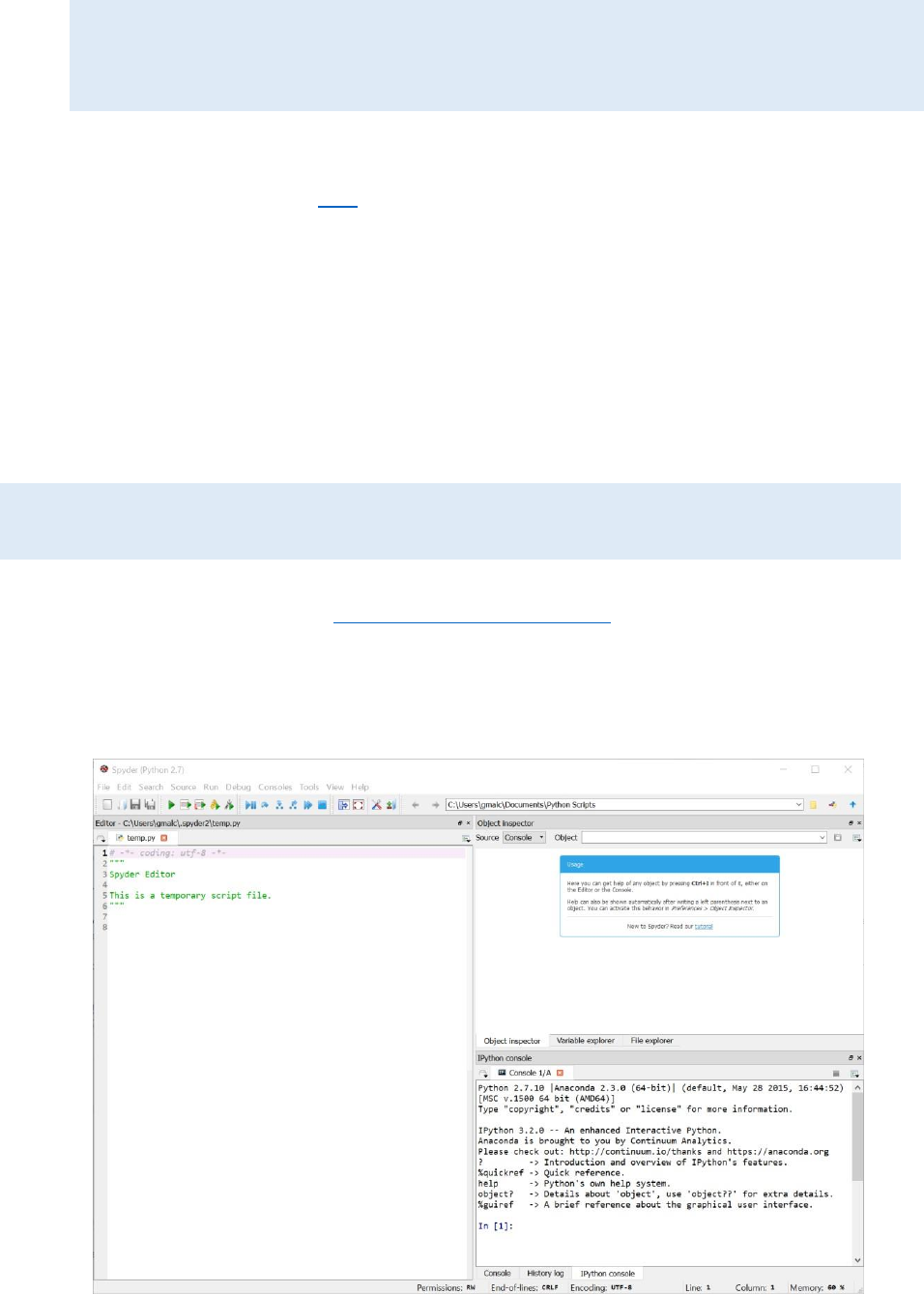Click the 'Spyder Editor' text line
The image size is (924, 1294).
(142, 875)
